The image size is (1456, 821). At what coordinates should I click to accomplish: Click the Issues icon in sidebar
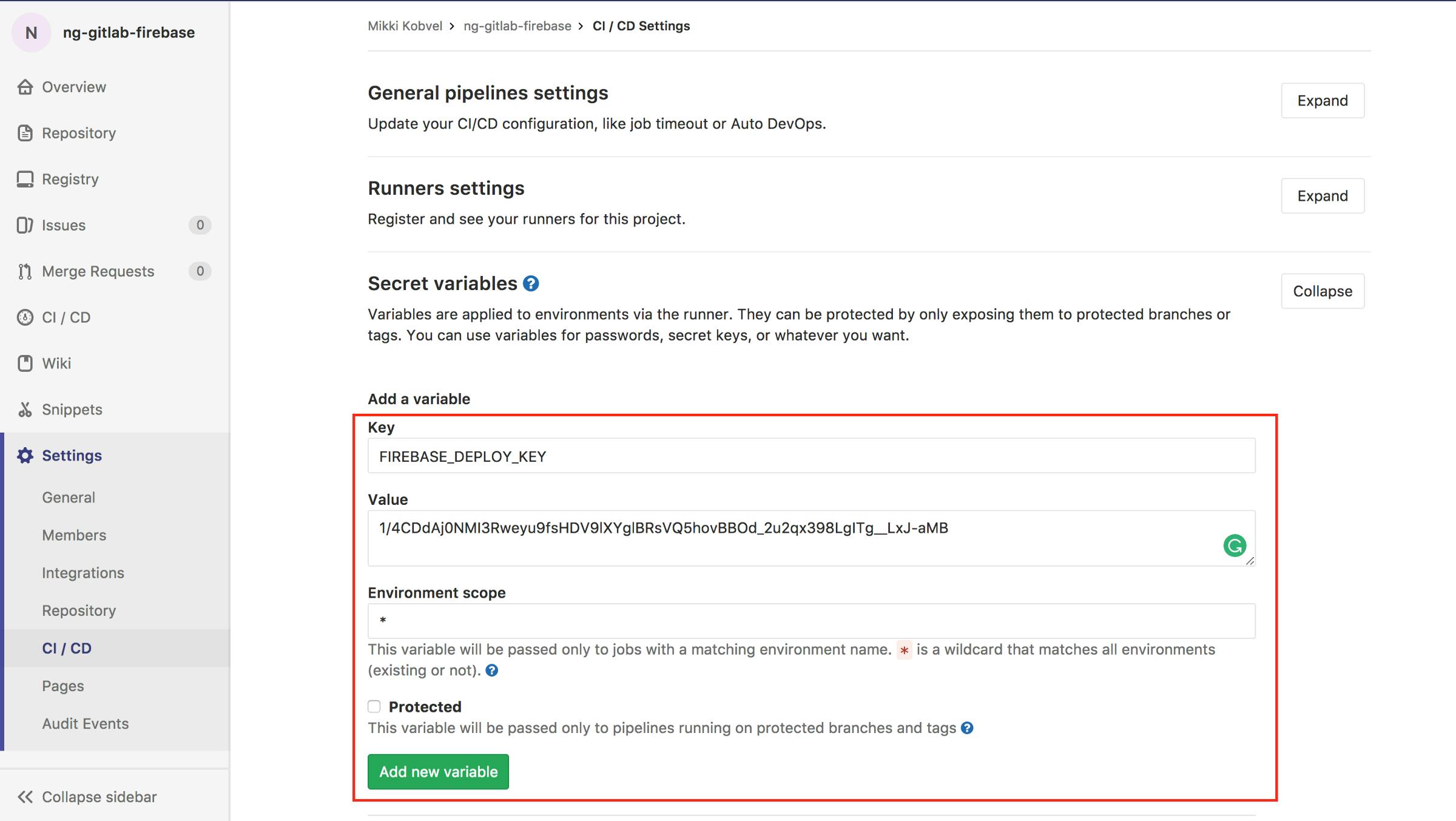[x=25, y=225]
